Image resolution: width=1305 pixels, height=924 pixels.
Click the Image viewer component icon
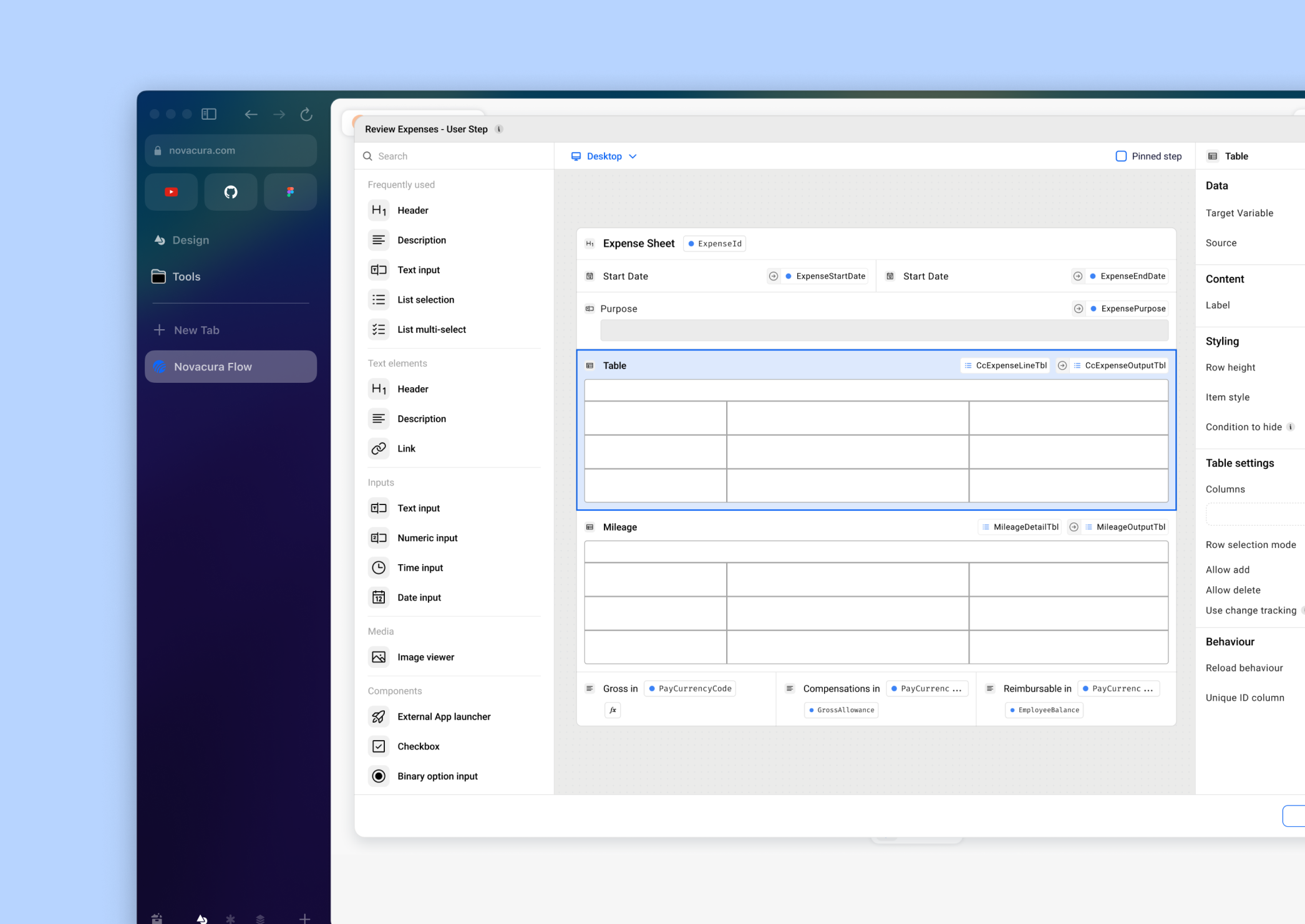click(379, 657)
